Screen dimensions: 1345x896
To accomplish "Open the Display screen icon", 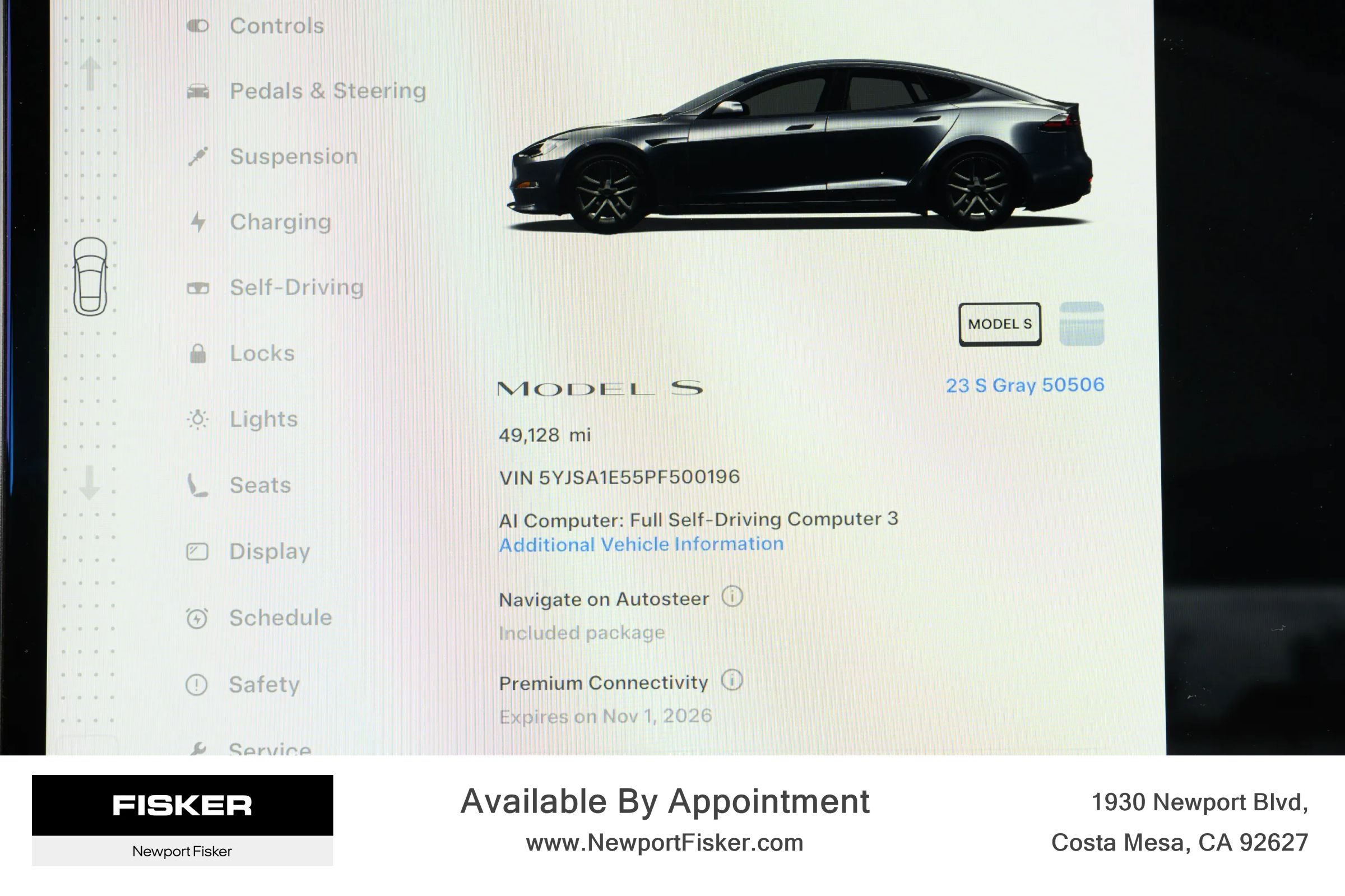I will click(197, 551).
